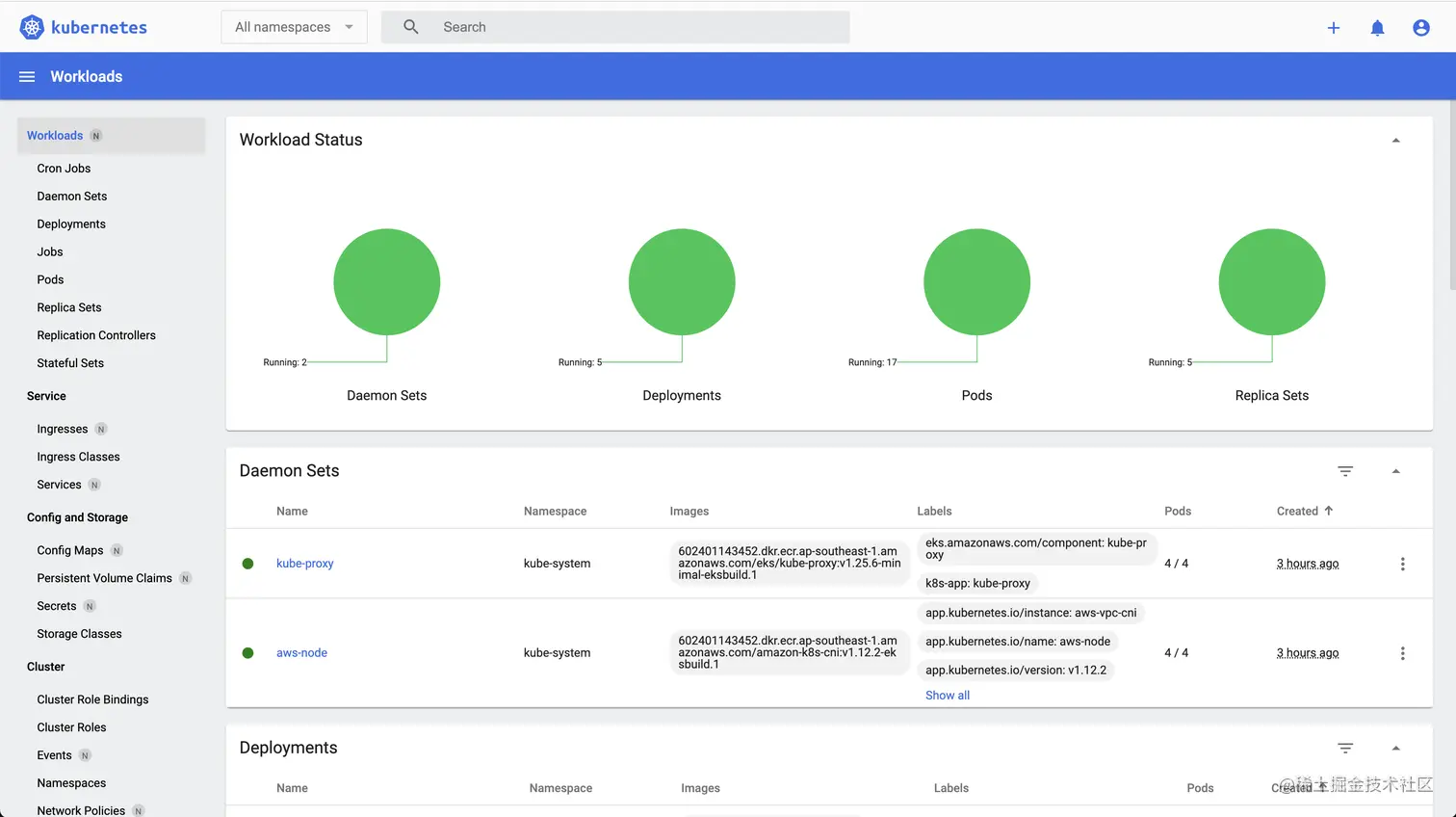Click the search magnifier icon

click(x=411, y=27)
